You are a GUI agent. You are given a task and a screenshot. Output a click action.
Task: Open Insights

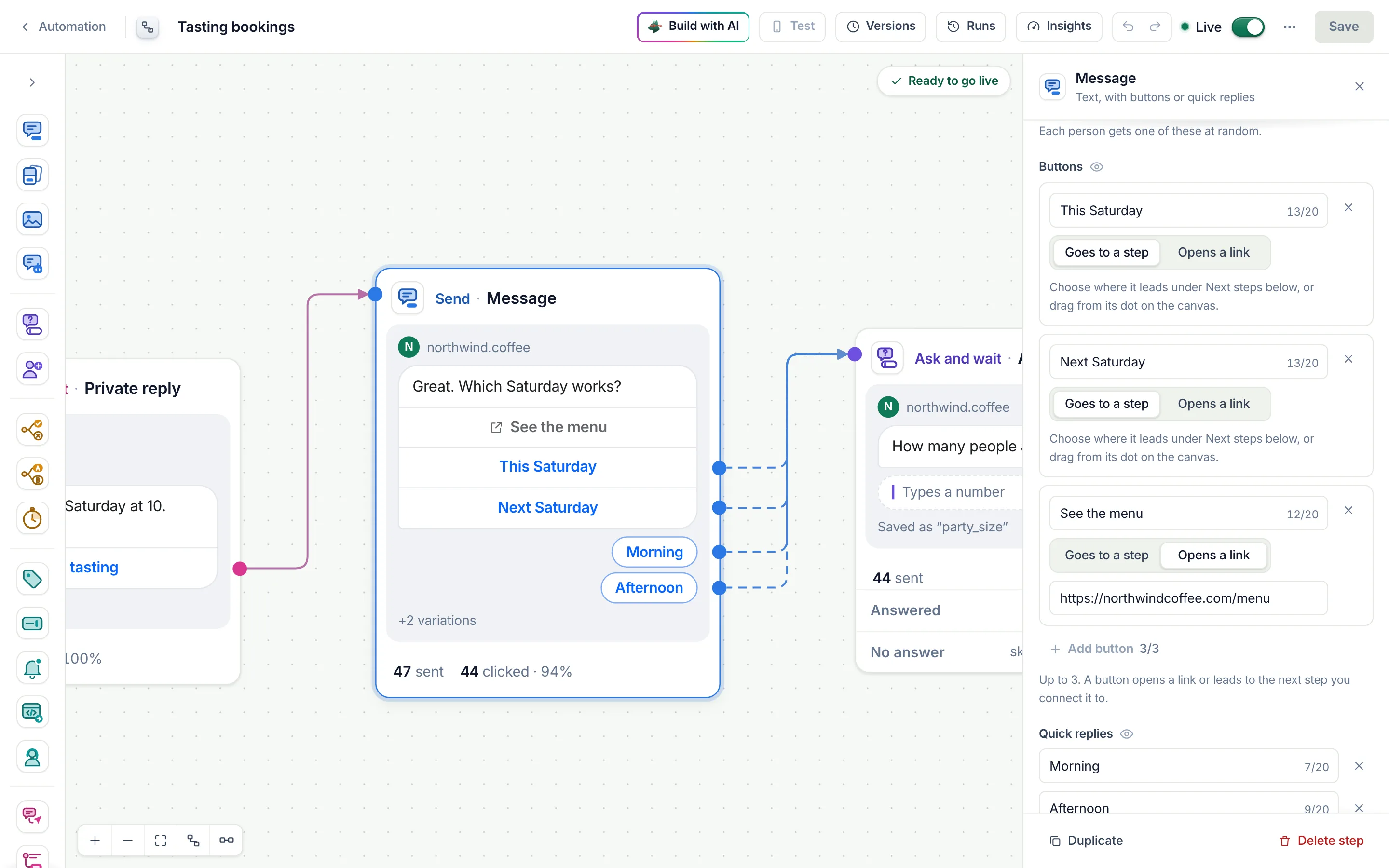(x=1059, y=27)
